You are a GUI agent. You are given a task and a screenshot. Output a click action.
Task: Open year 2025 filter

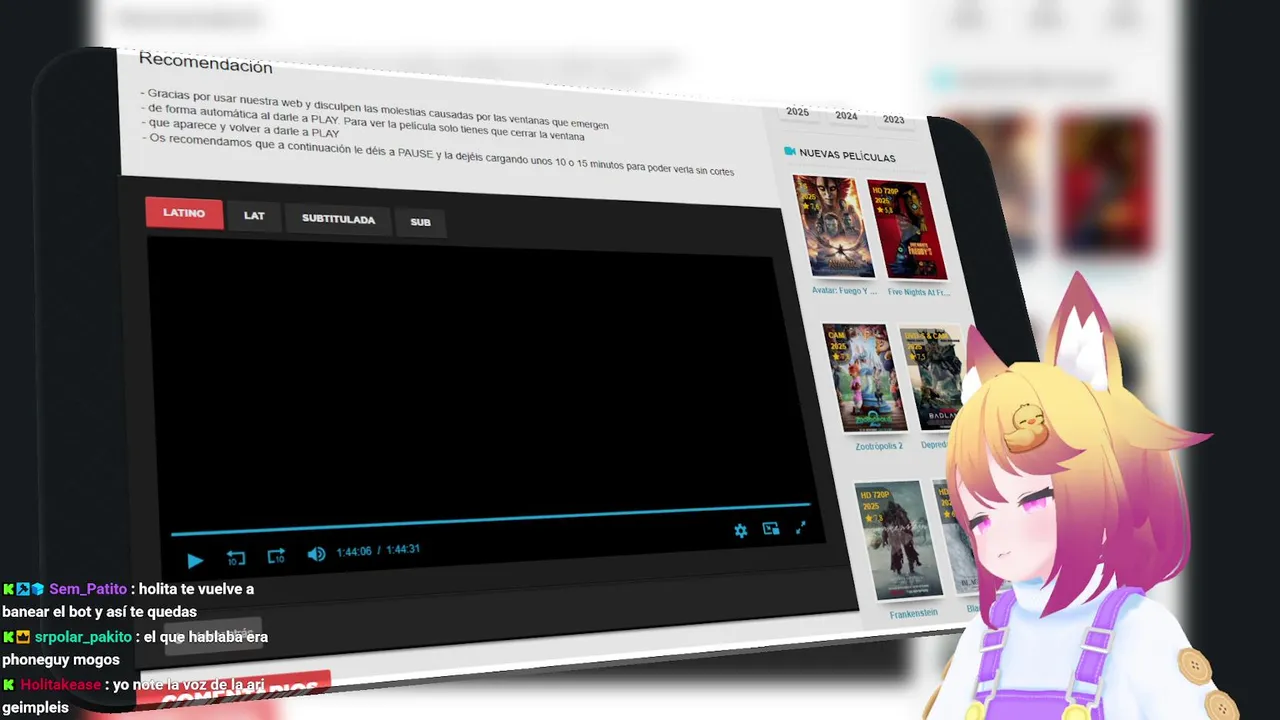tap(797, 112)
